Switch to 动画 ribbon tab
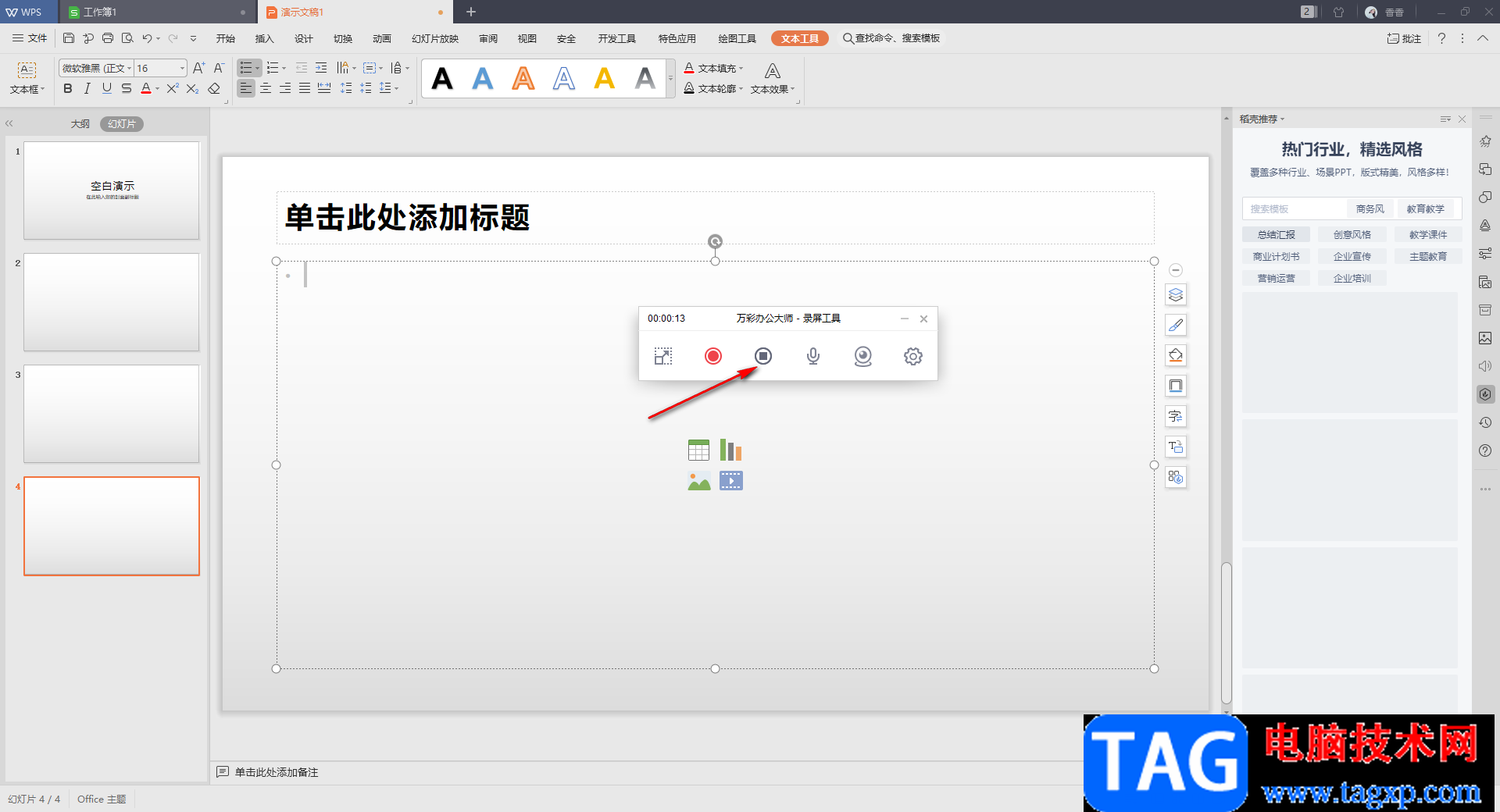Image resolution: width=1500 pixels, height=812 pixels. coord(382,38)
